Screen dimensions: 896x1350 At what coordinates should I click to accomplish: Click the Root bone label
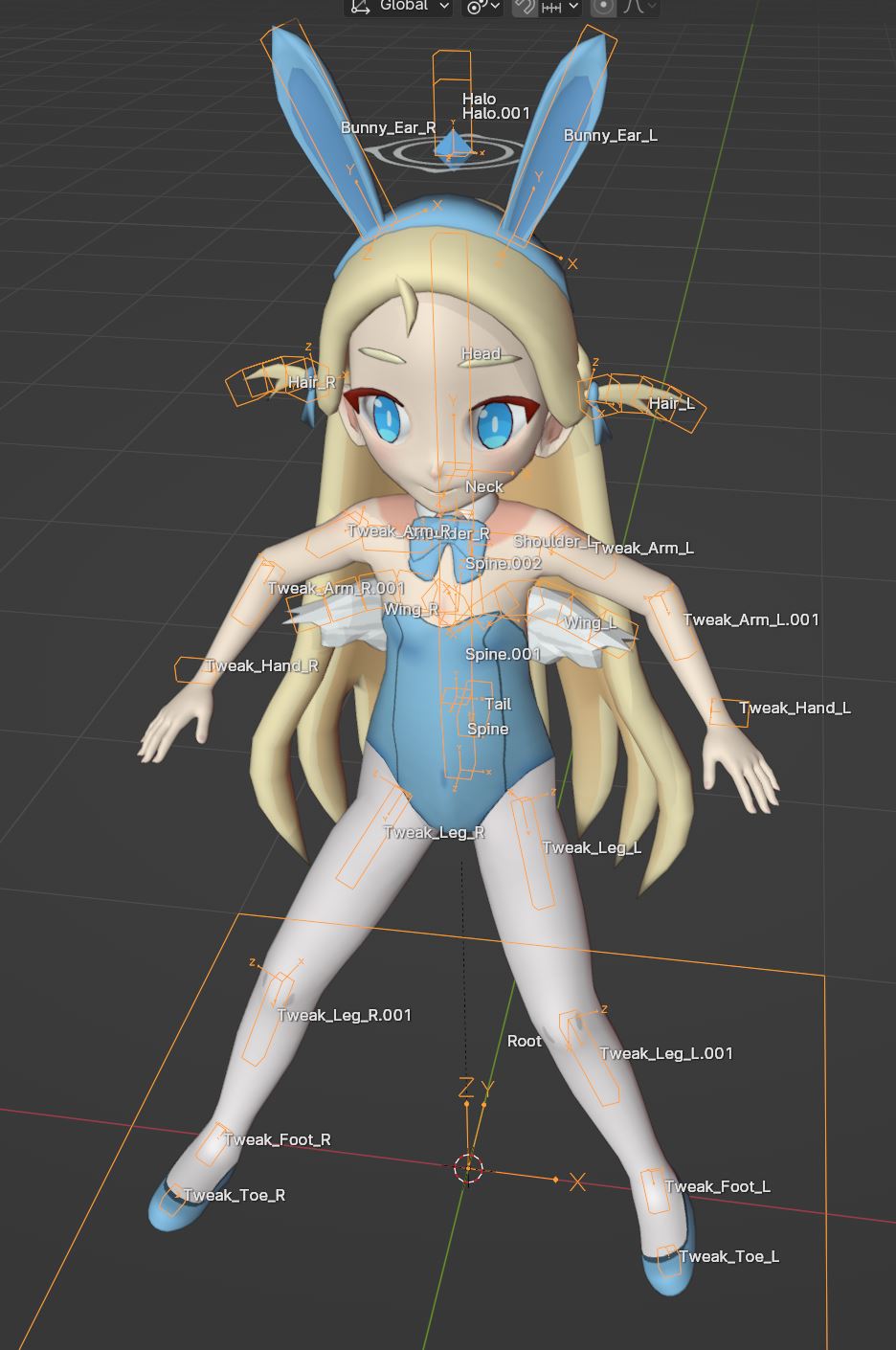point(524,1041)
